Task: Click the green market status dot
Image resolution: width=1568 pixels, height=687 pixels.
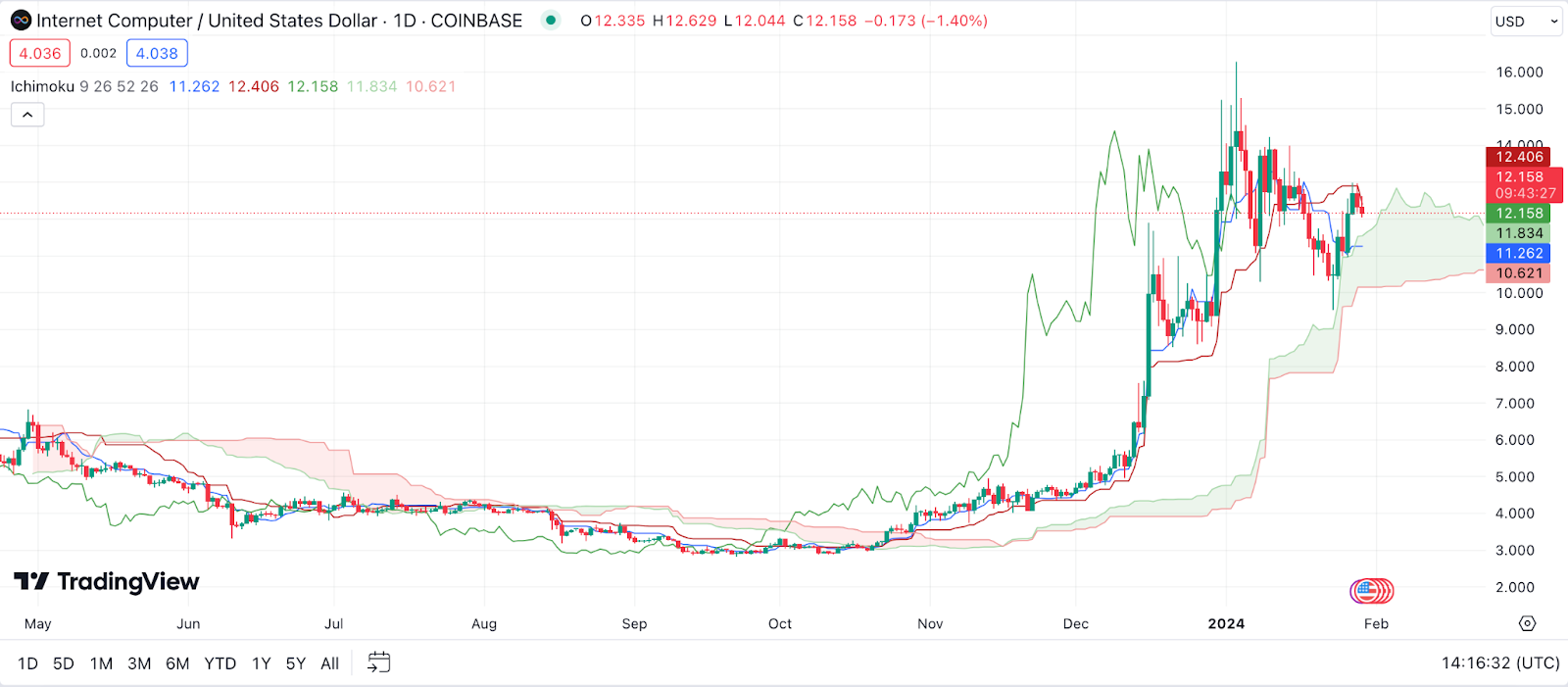Action: [x=552, y=20]
